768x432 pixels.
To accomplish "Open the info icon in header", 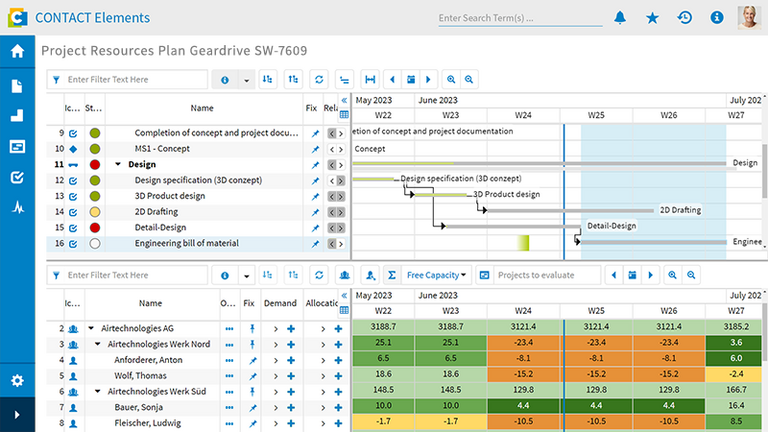I will pos(717,18).
